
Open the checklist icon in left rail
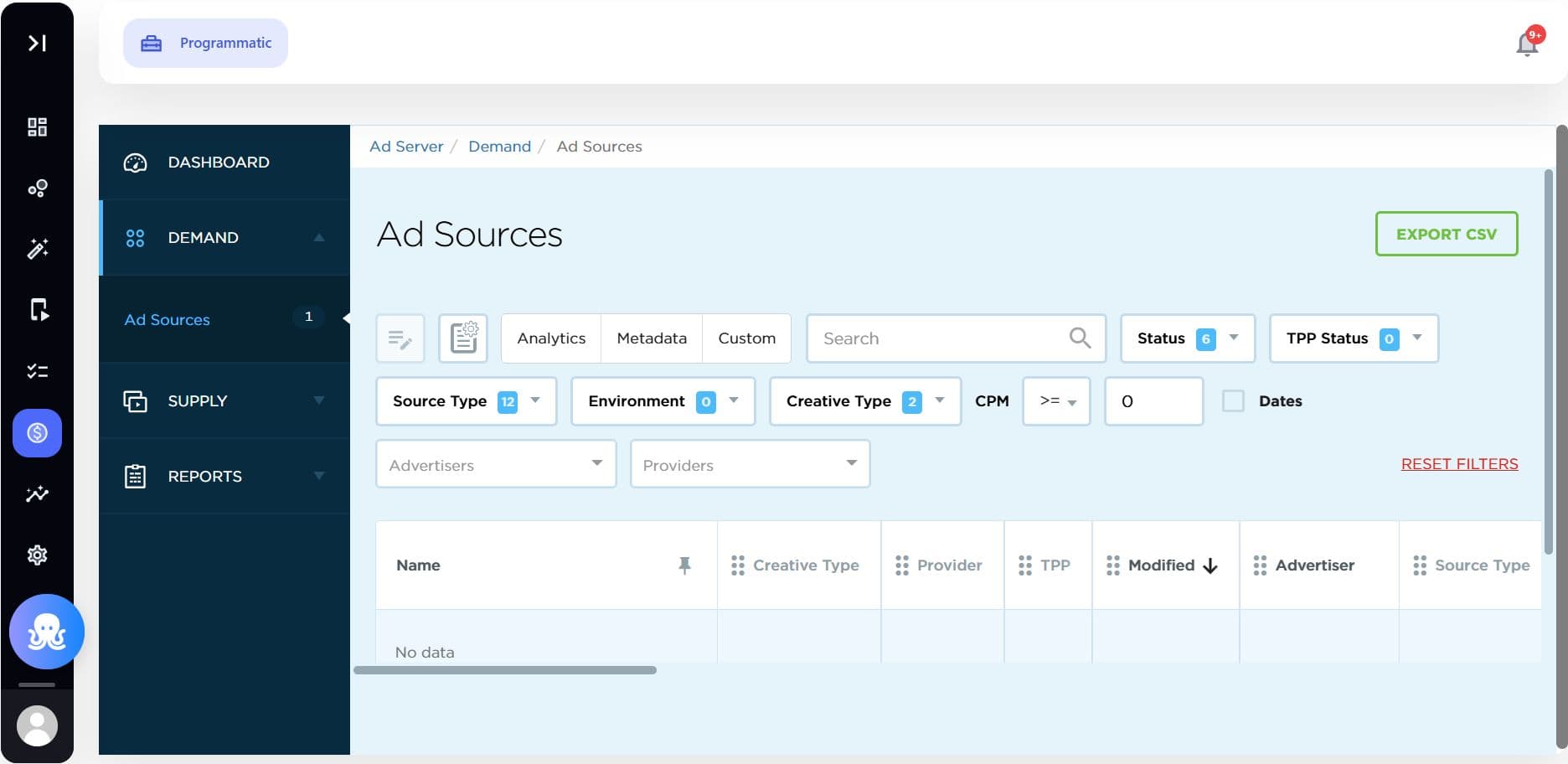point(37,371)
